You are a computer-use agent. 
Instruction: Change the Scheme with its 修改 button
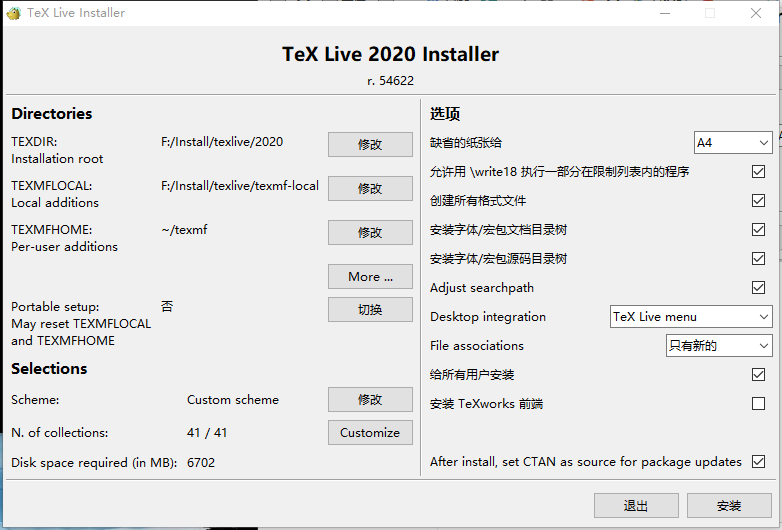click(370, 399)
